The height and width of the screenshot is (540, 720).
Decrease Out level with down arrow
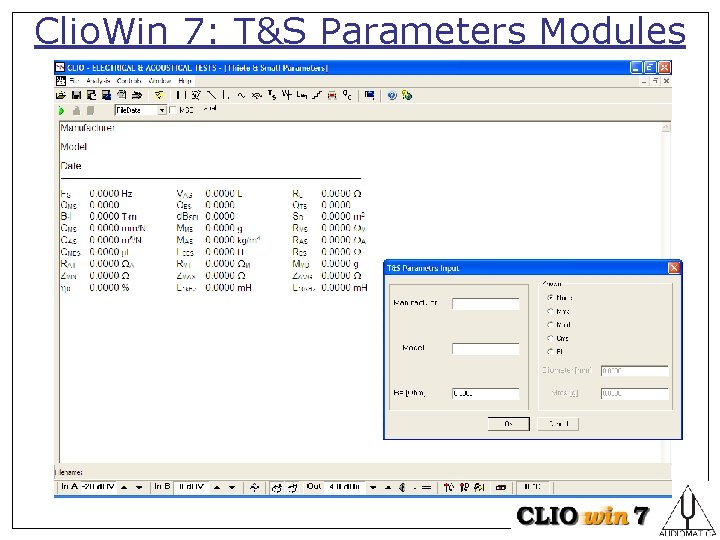tap(373, 488)
